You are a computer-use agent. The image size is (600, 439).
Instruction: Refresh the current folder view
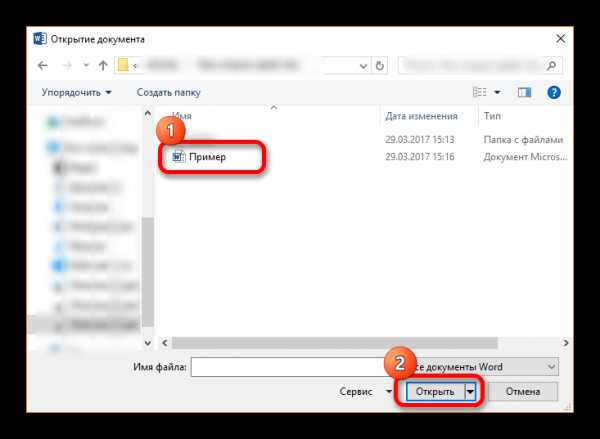pyautogui.click(x=379, y=65)
